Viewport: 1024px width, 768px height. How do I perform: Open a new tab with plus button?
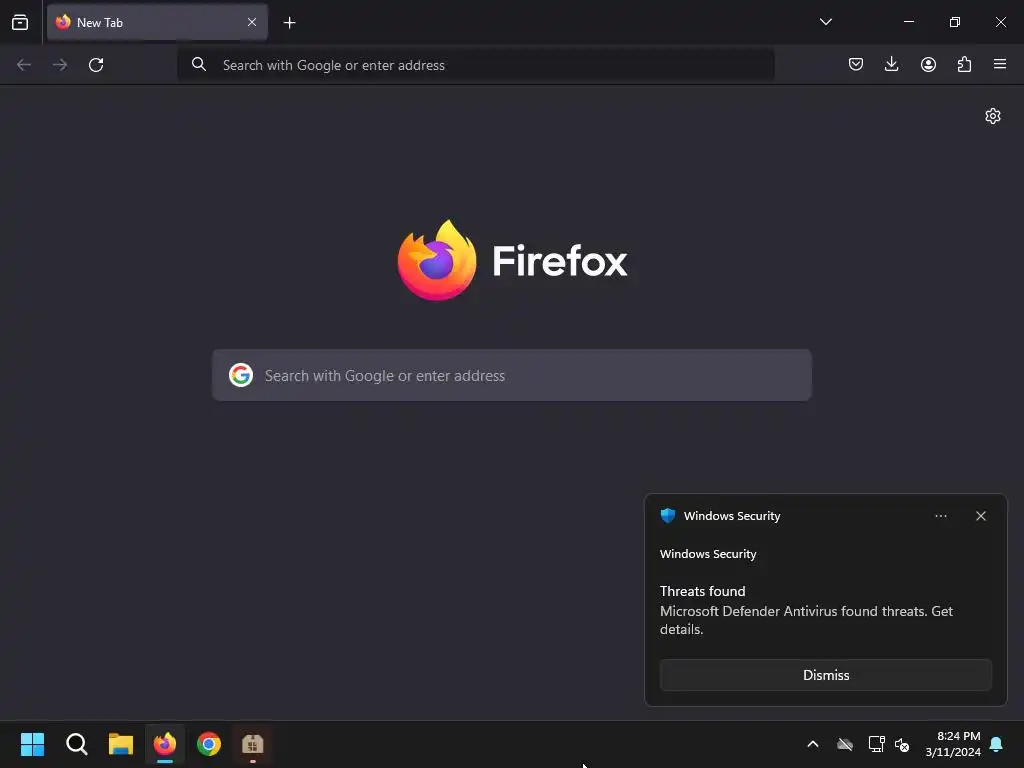click(289, 23)
